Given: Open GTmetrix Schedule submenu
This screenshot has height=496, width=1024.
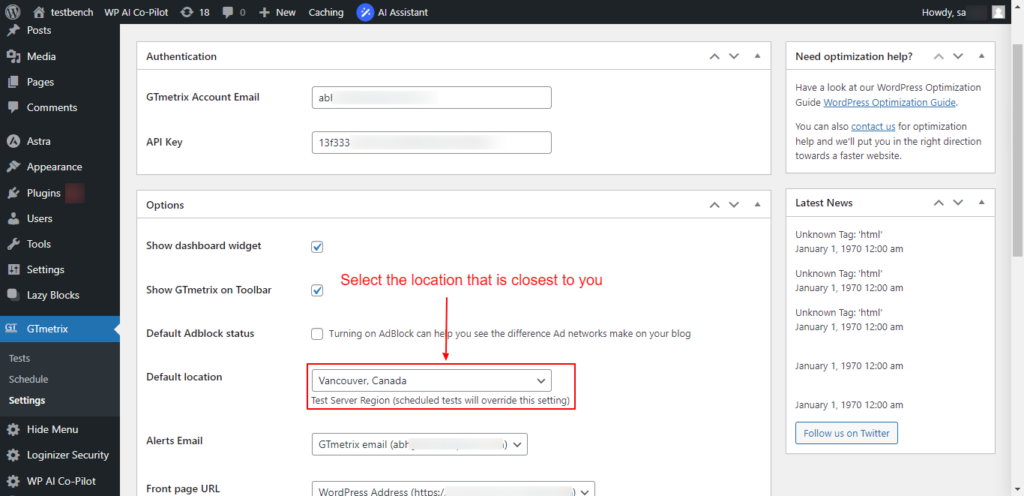Looking at the screenshot, I should [x=29, y=379].
